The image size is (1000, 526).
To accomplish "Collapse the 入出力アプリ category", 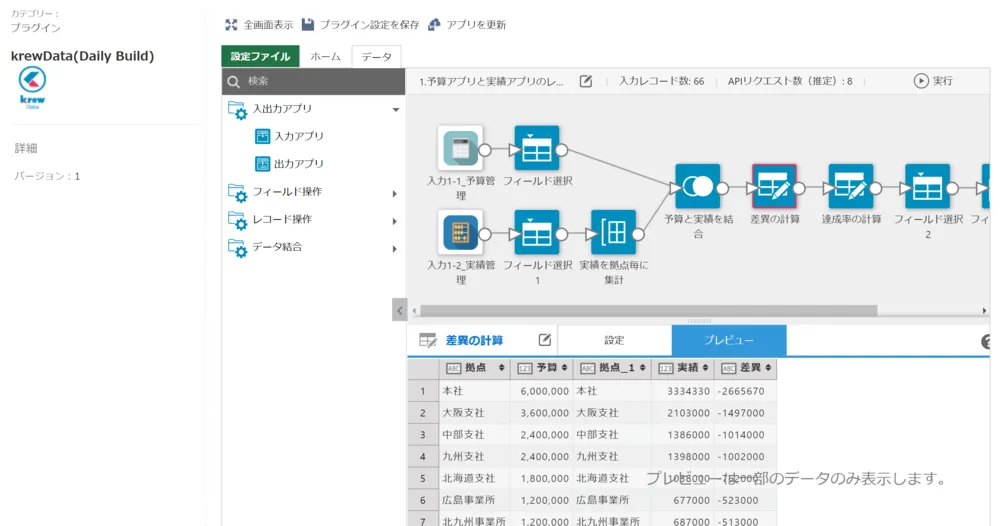I will (396, 109).
